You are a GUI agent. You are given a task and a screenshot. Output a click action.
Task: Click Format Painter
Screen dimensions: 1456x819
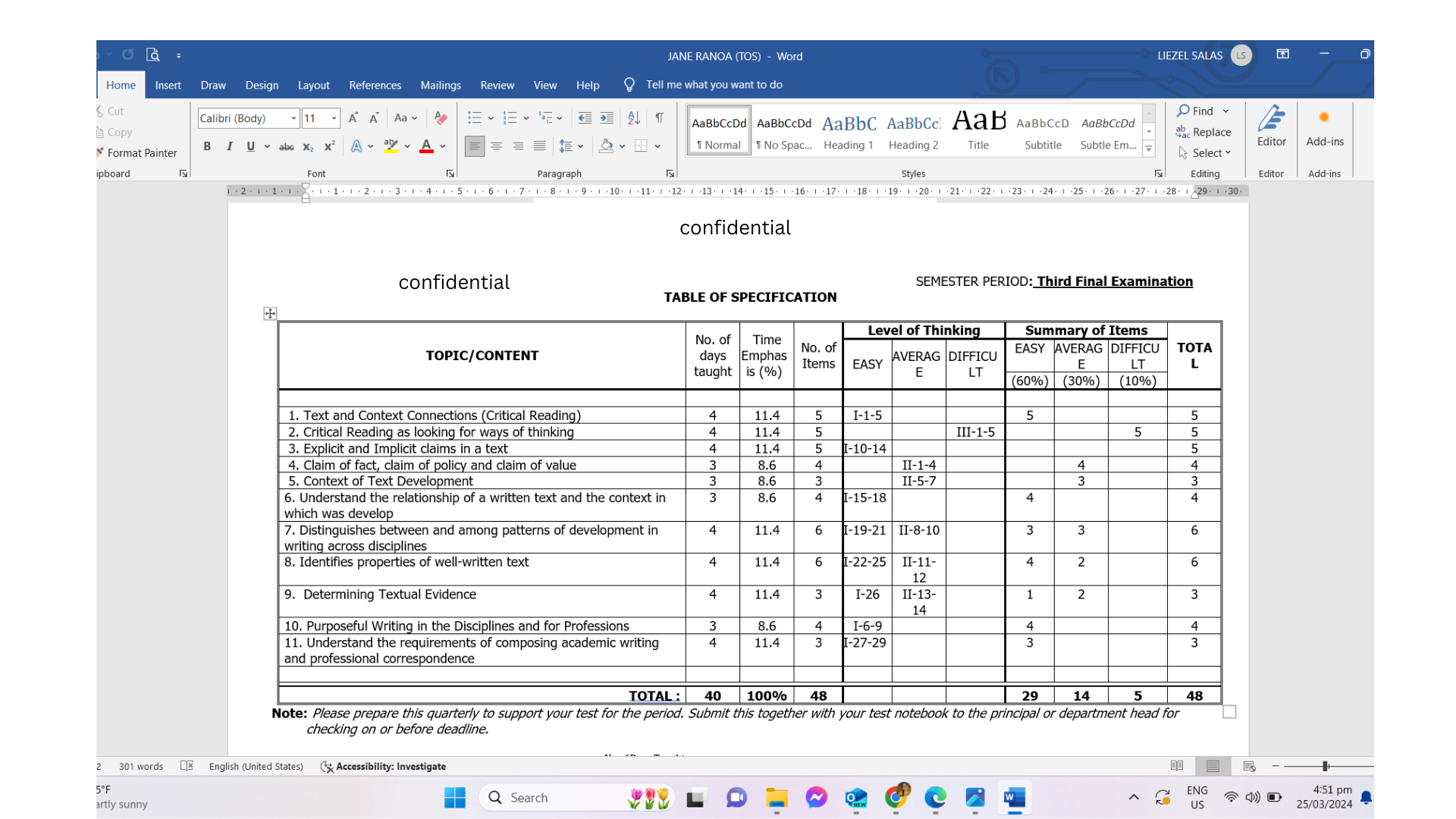click(141, 152)
